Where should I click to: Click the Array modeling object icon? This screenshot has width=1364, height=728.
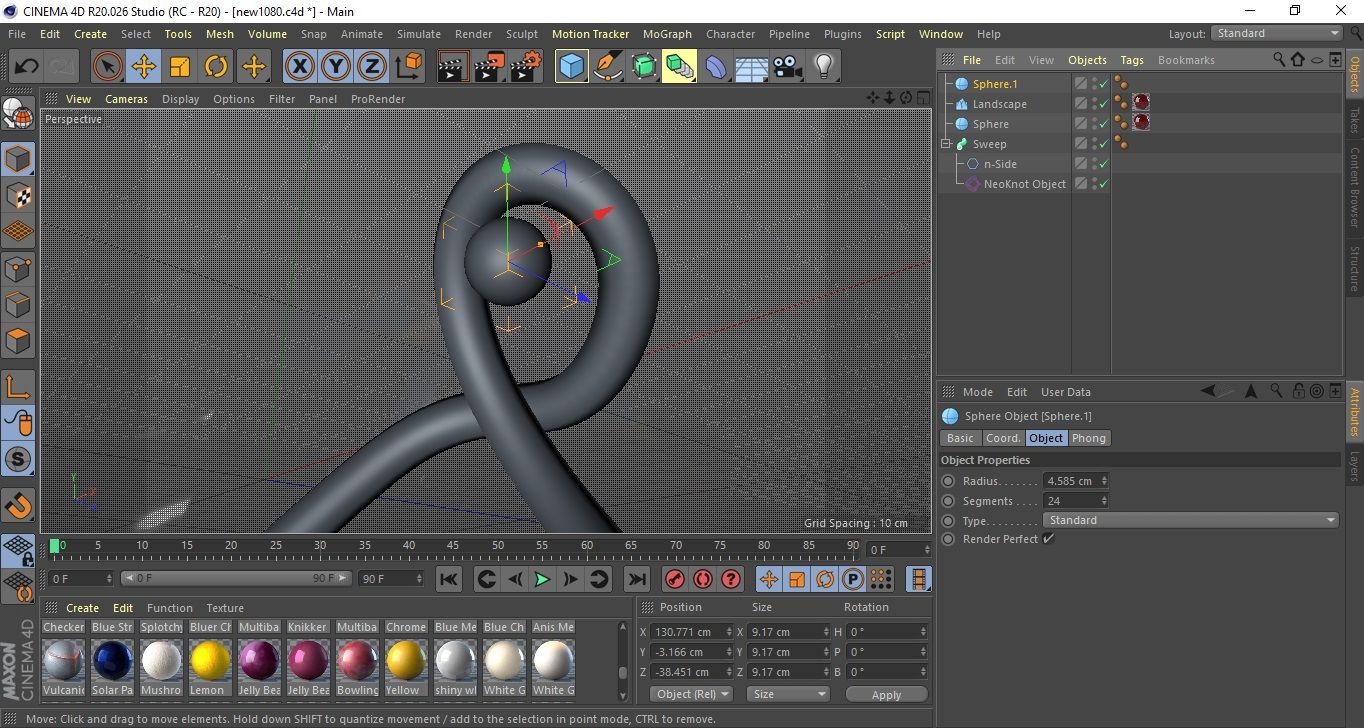click(679, 67)
